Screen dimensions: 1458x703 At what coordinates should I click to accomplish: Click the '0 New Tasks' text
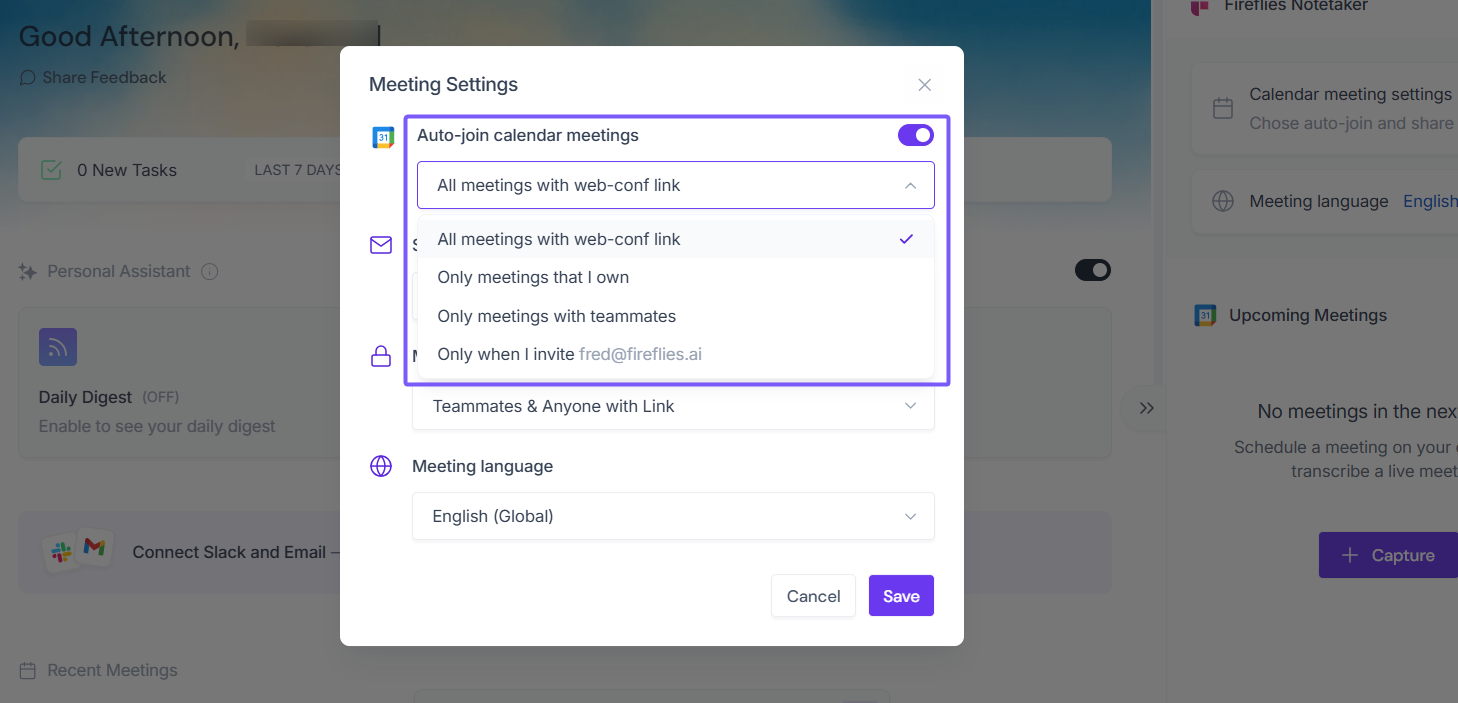(x=127, y=170)
